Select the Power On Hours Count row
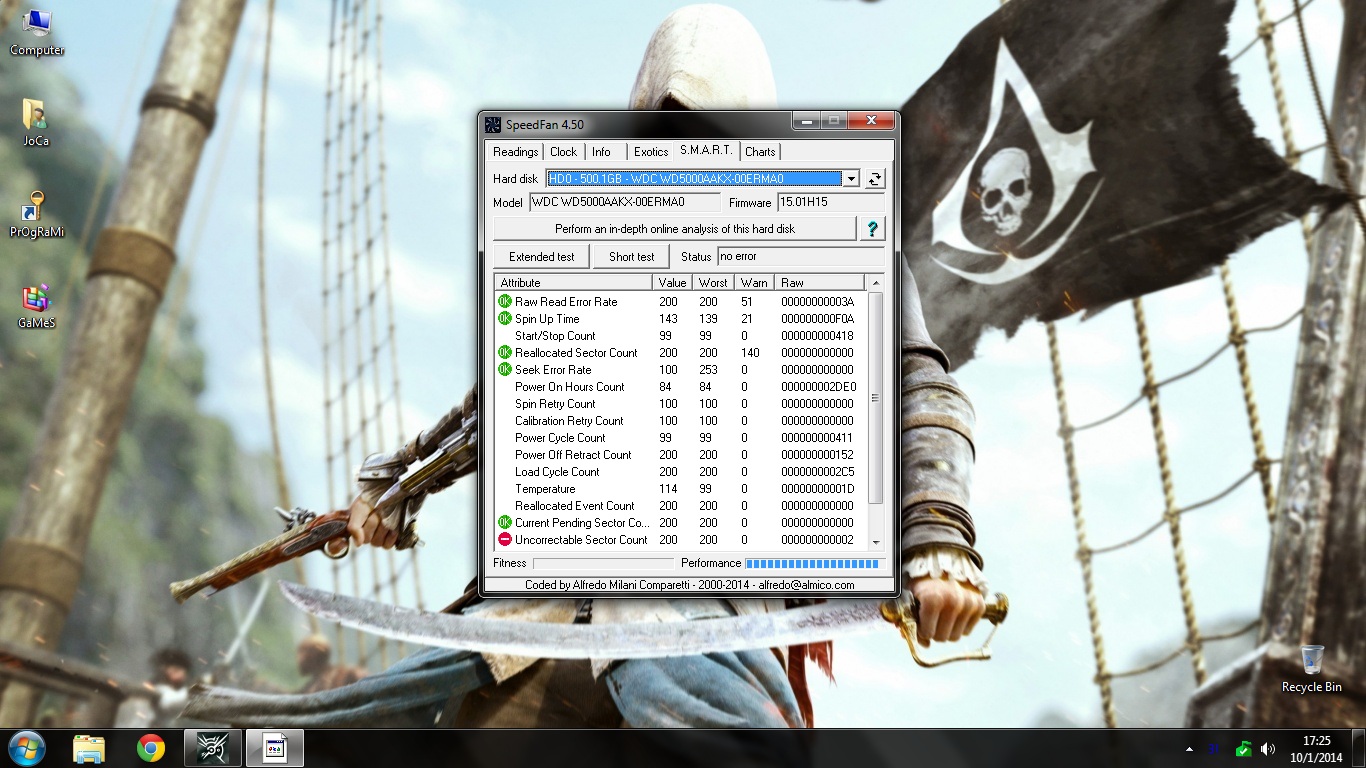The width and height of the screenshot is (1366, 768). tap(681, 387)
